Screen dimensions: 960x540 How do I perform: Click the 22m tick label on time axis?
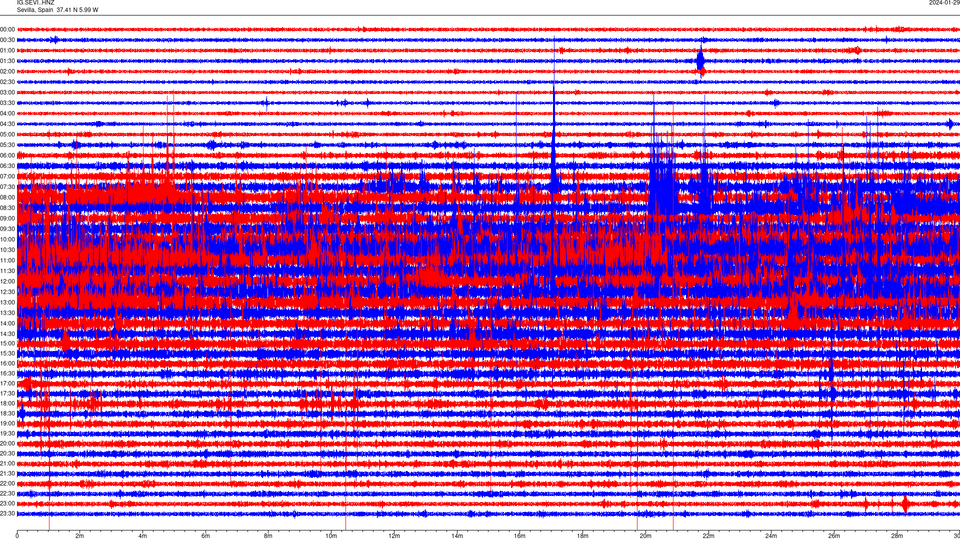coord(708,536)
